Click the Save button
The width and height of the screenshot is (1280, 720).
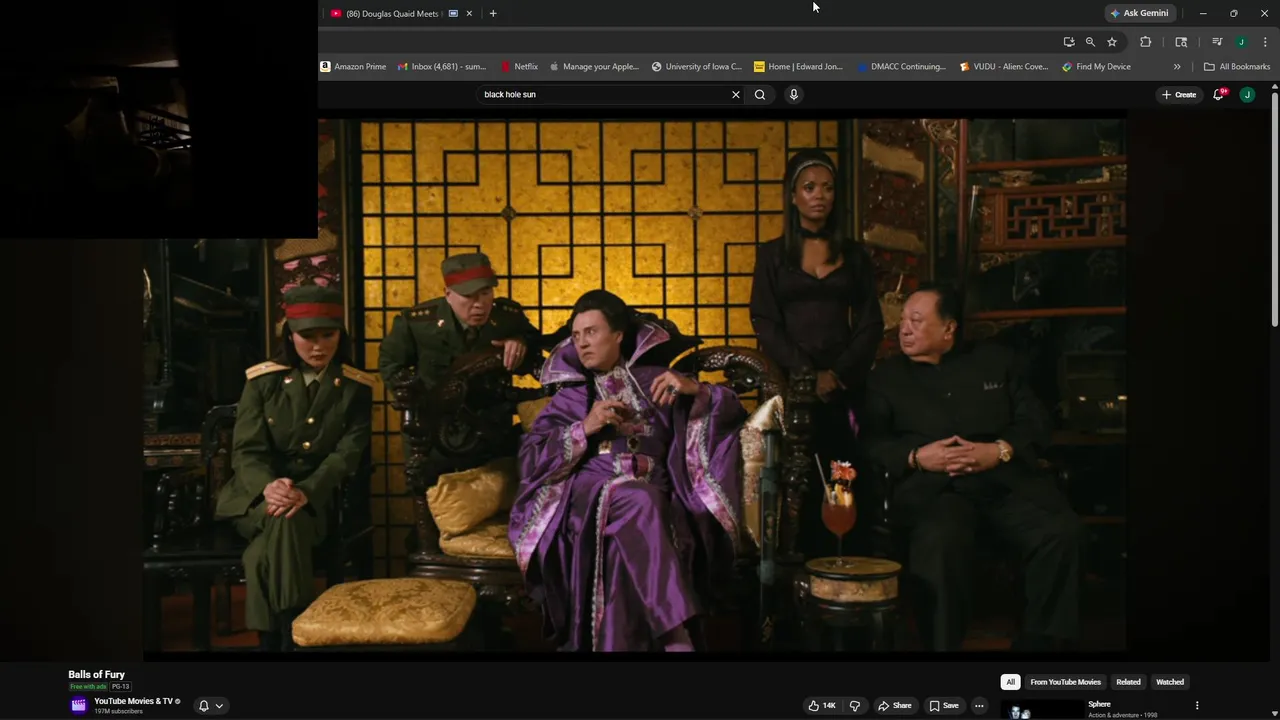tap(944, 706)
